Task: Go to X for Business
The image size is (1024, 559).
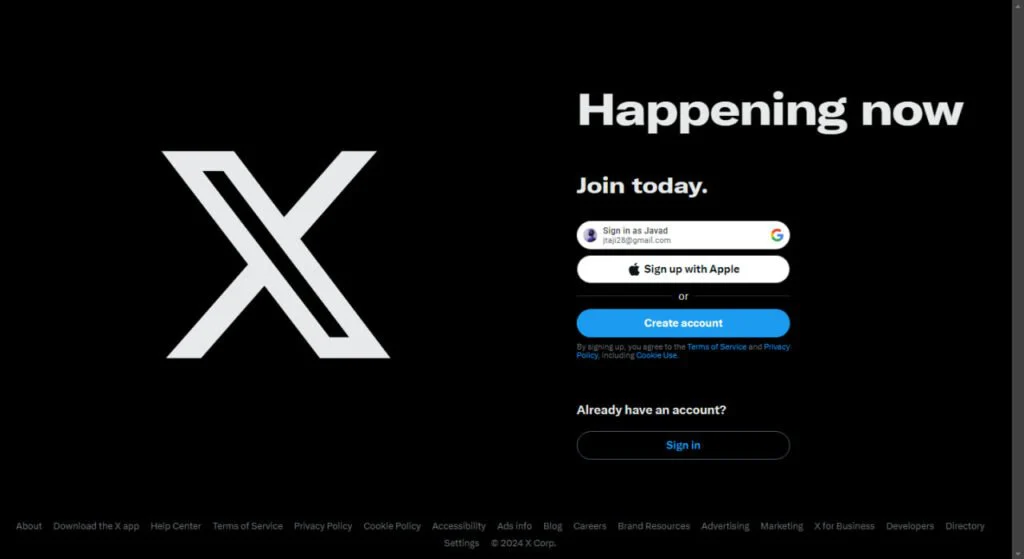Action: point(844,526)
